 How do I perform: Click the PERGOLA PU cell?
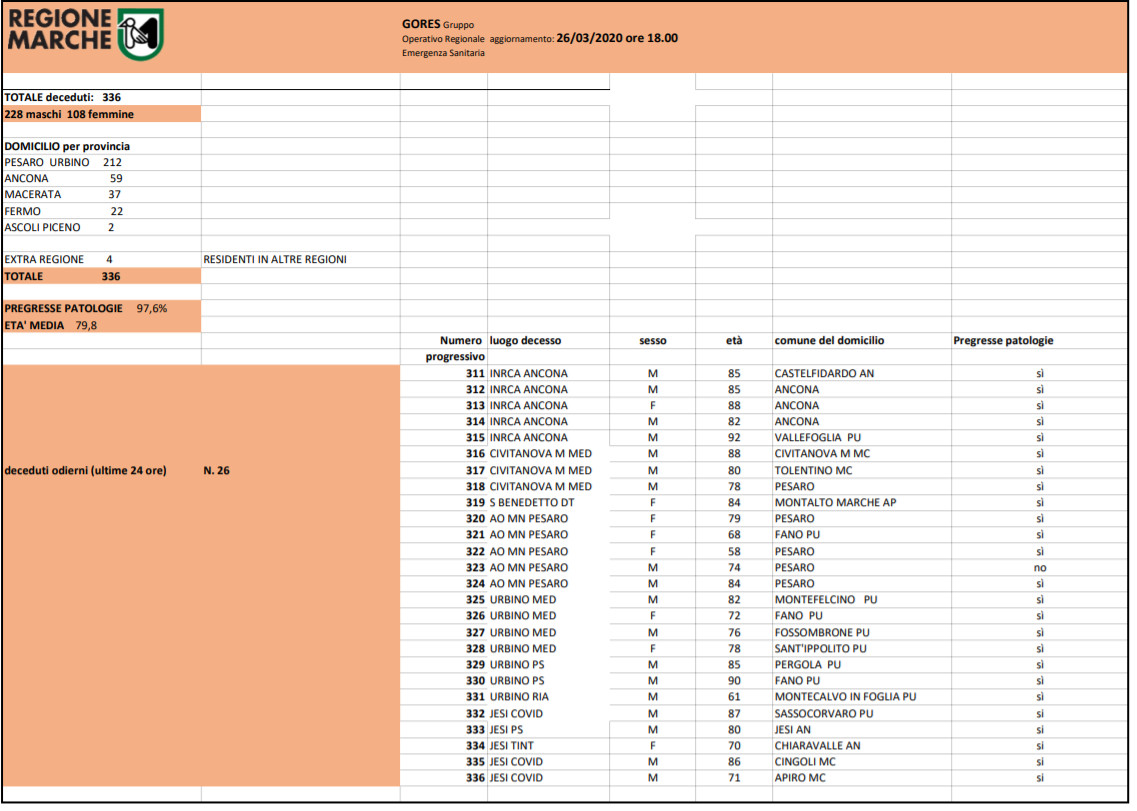pyautogui.click(x=807, y=664)
